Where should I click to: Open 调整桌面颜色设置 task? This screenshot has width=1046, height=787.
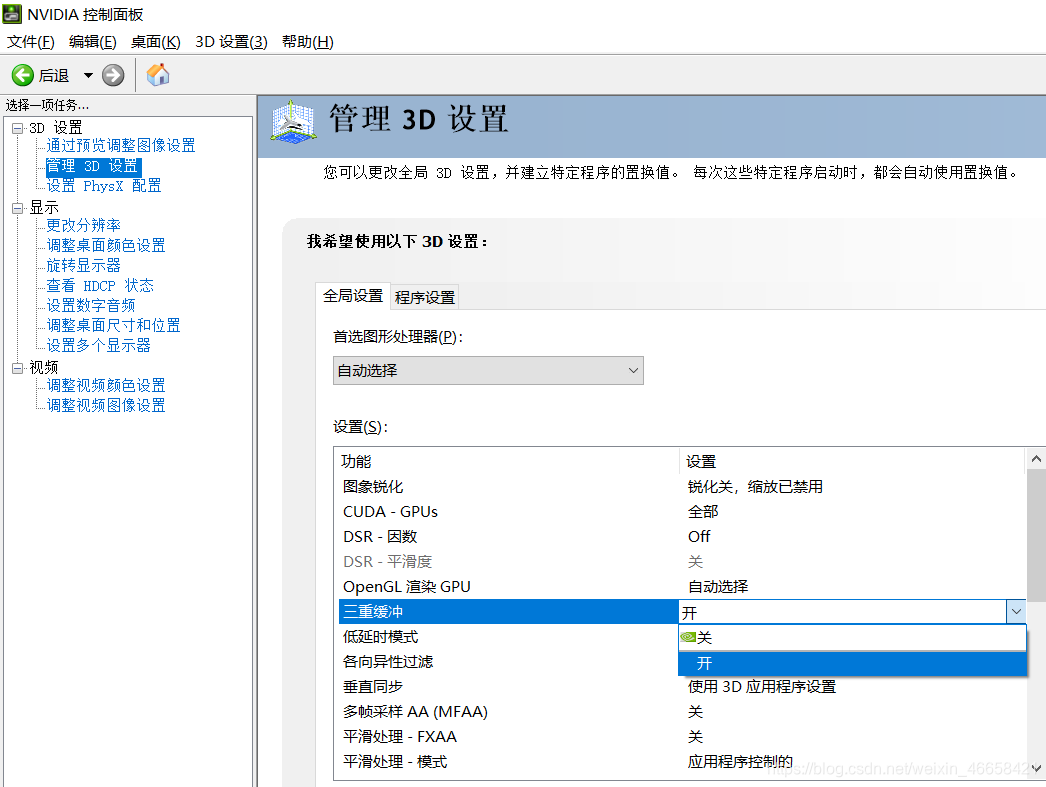[x=105, y=245]
